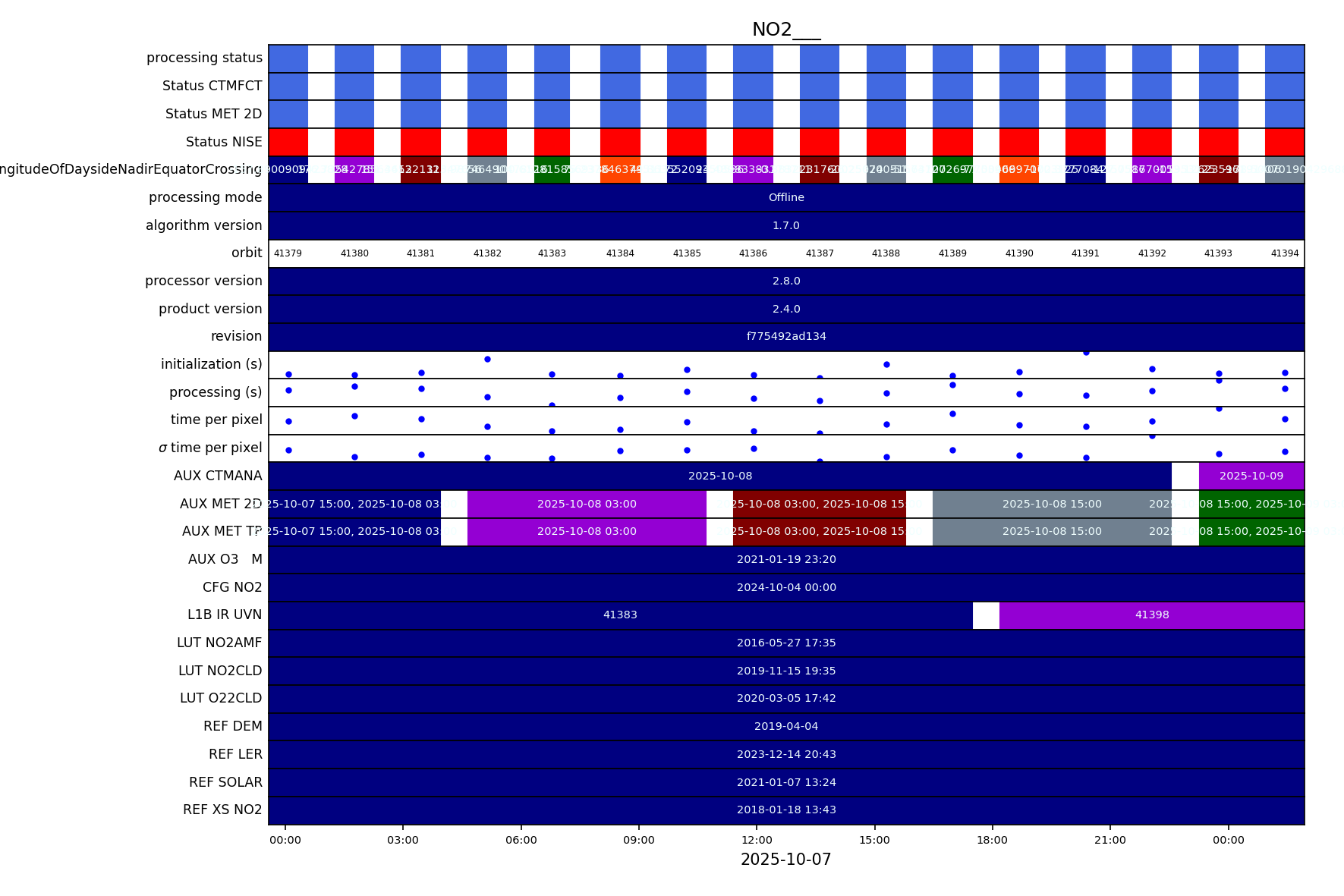Viewport: 1344px width, 896px height.
Task: Select the orbit 41391 number
Action: pos(1085,253)
